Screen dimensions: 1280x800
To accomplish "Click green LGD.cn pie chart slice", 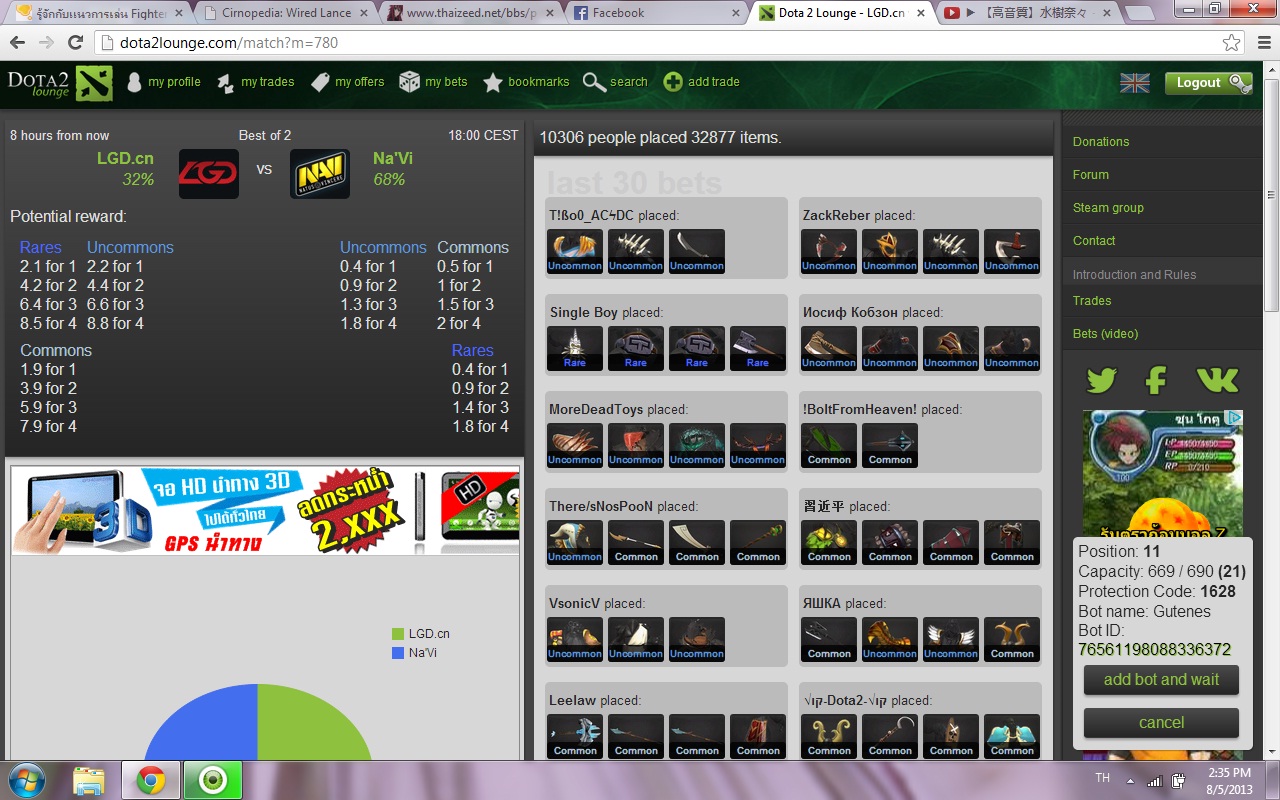I will pos(310,725).
